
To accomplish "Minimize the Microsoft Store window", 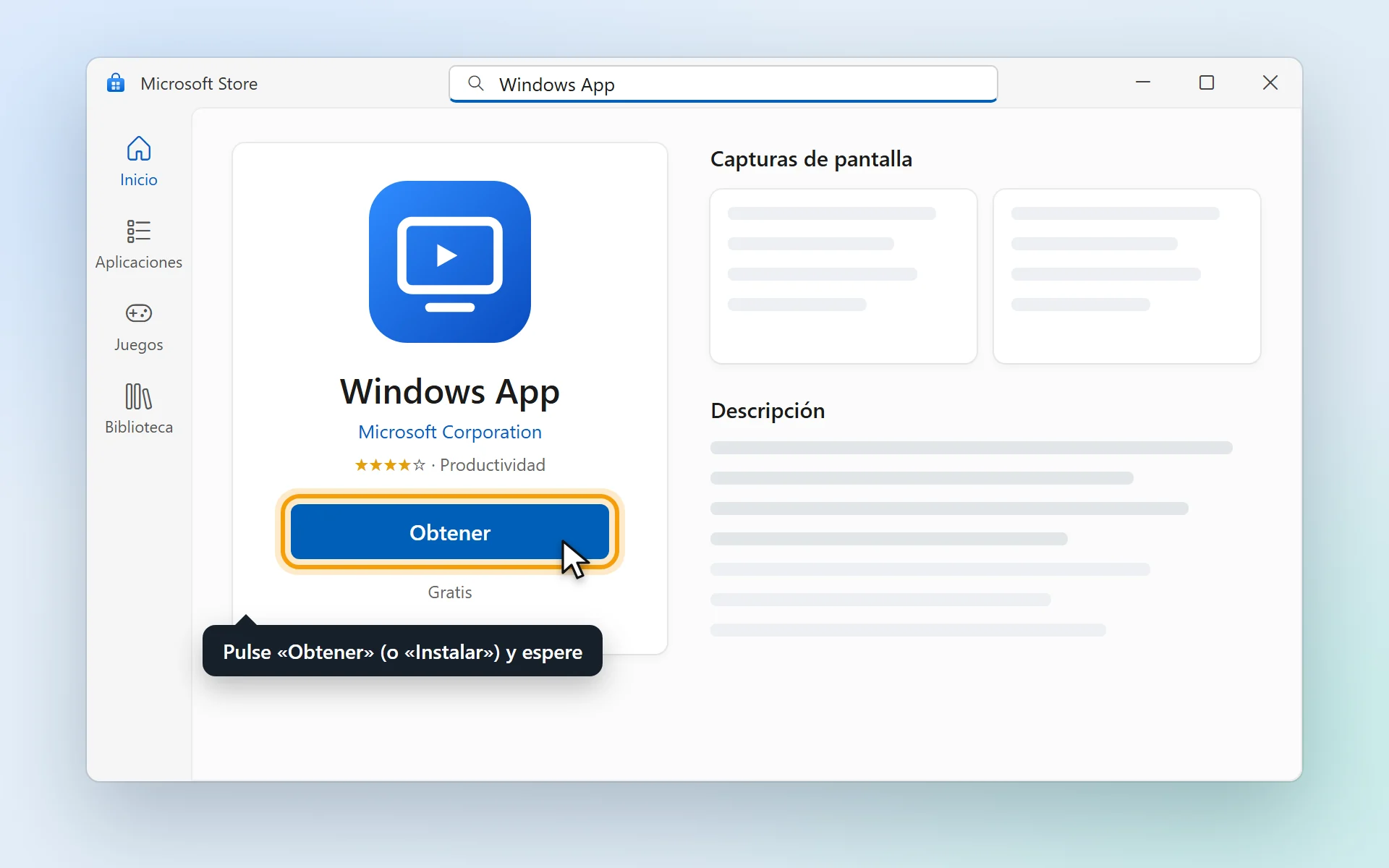I will (x=1143, y=83).
